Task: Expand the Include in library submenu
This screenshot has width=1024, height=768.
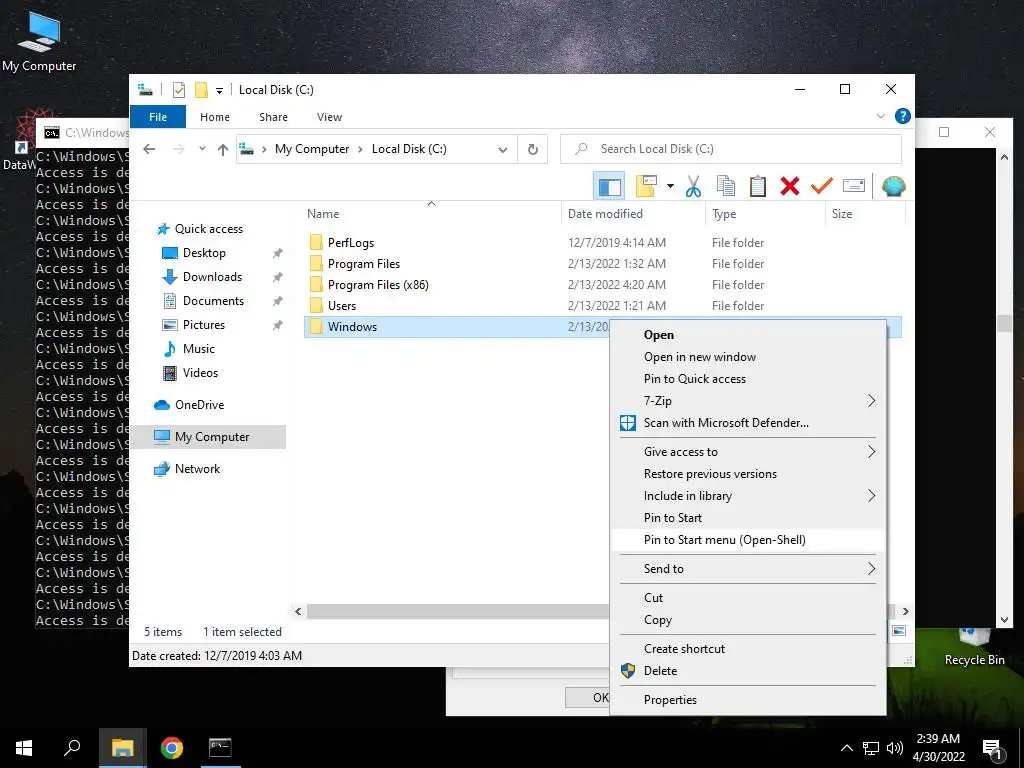Action: (x=748, y=496)
